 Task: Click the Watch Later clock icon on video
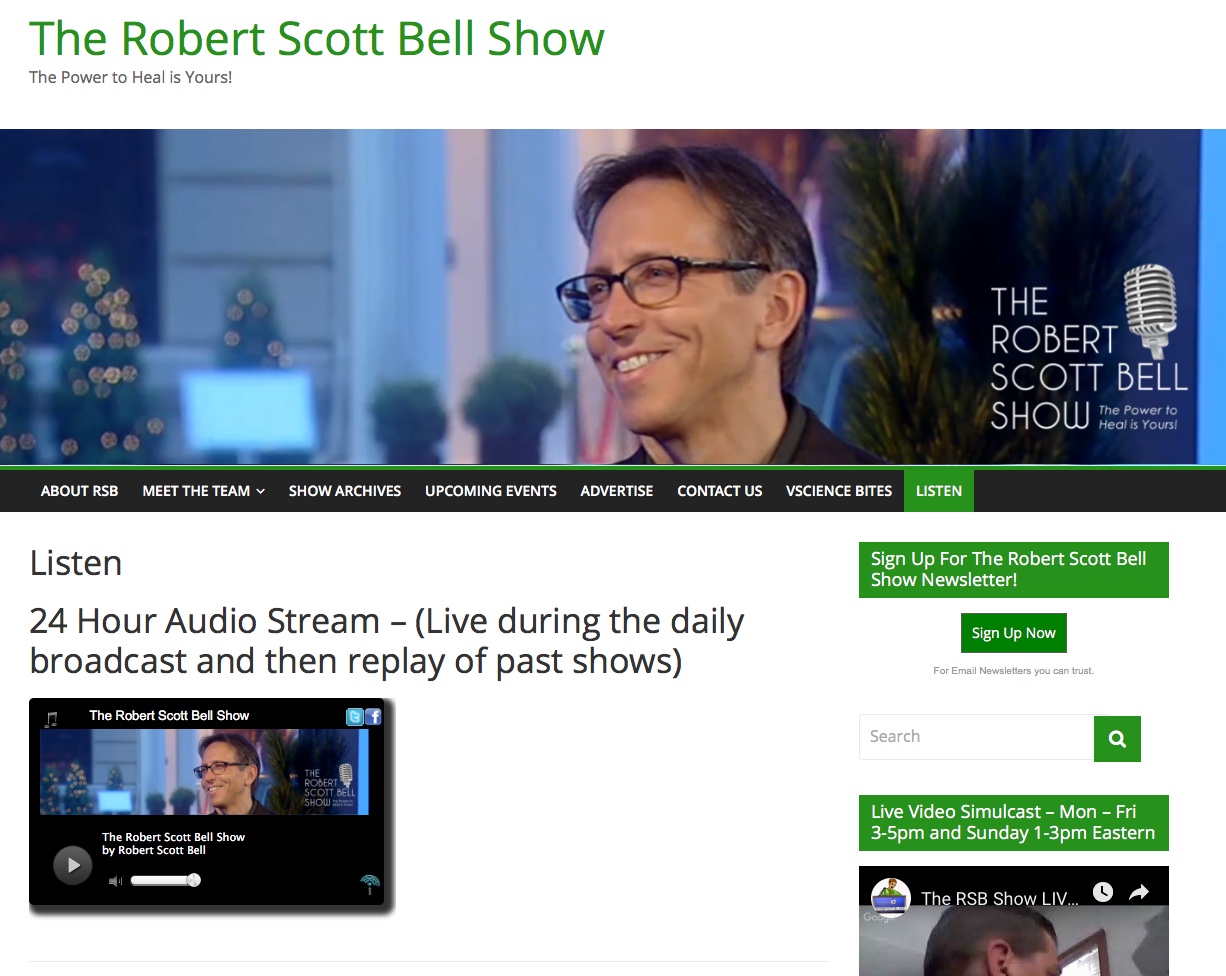pyautogui.click(x=1103, y=891)
